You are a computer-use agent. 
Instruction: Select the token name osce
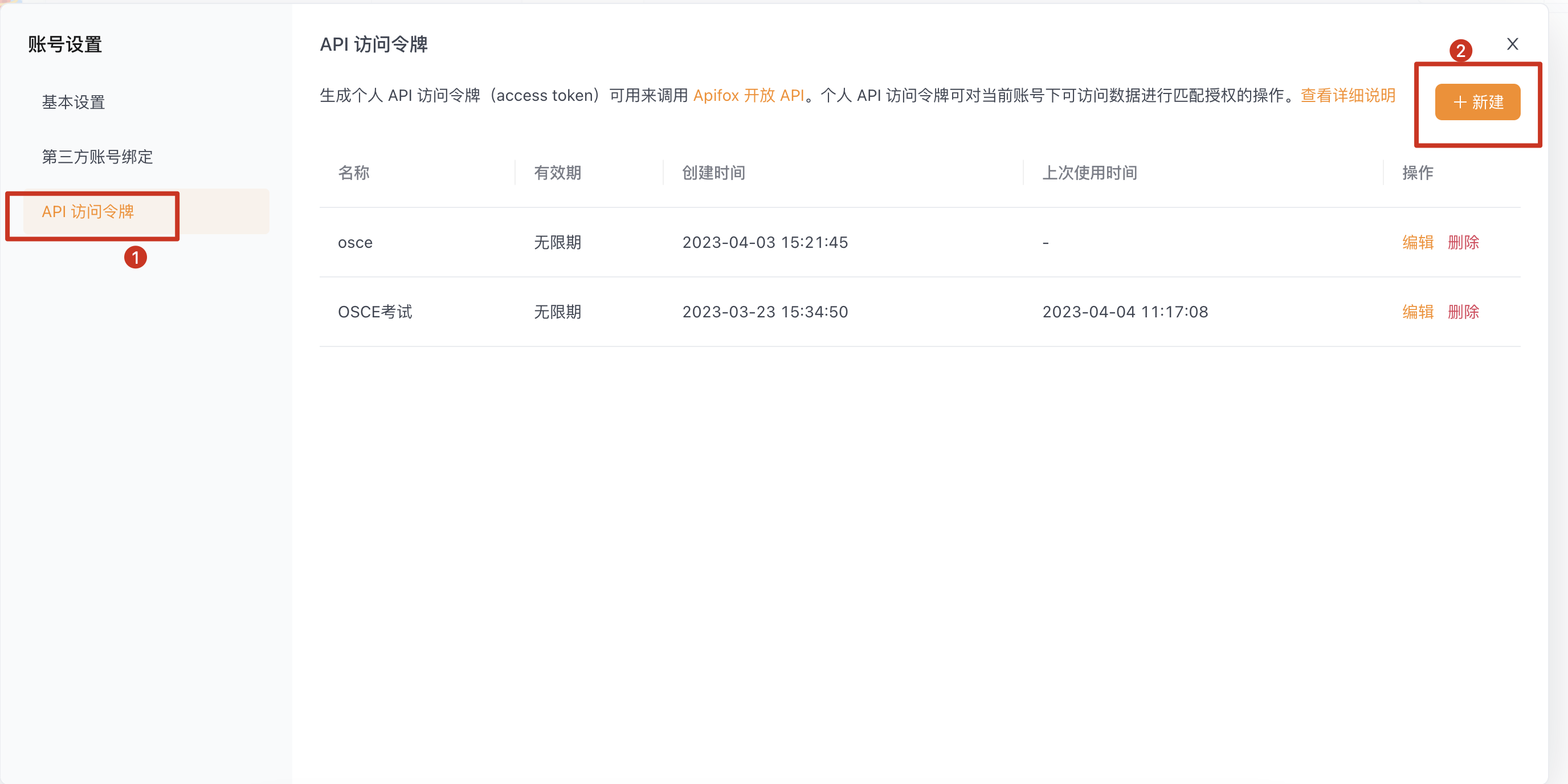355,242
